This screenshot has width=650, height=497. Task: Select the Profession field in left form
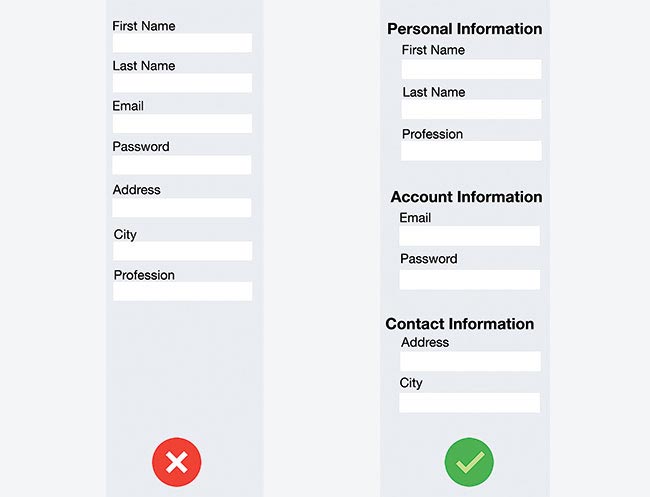pyautogui.click(x=182, y=291)
